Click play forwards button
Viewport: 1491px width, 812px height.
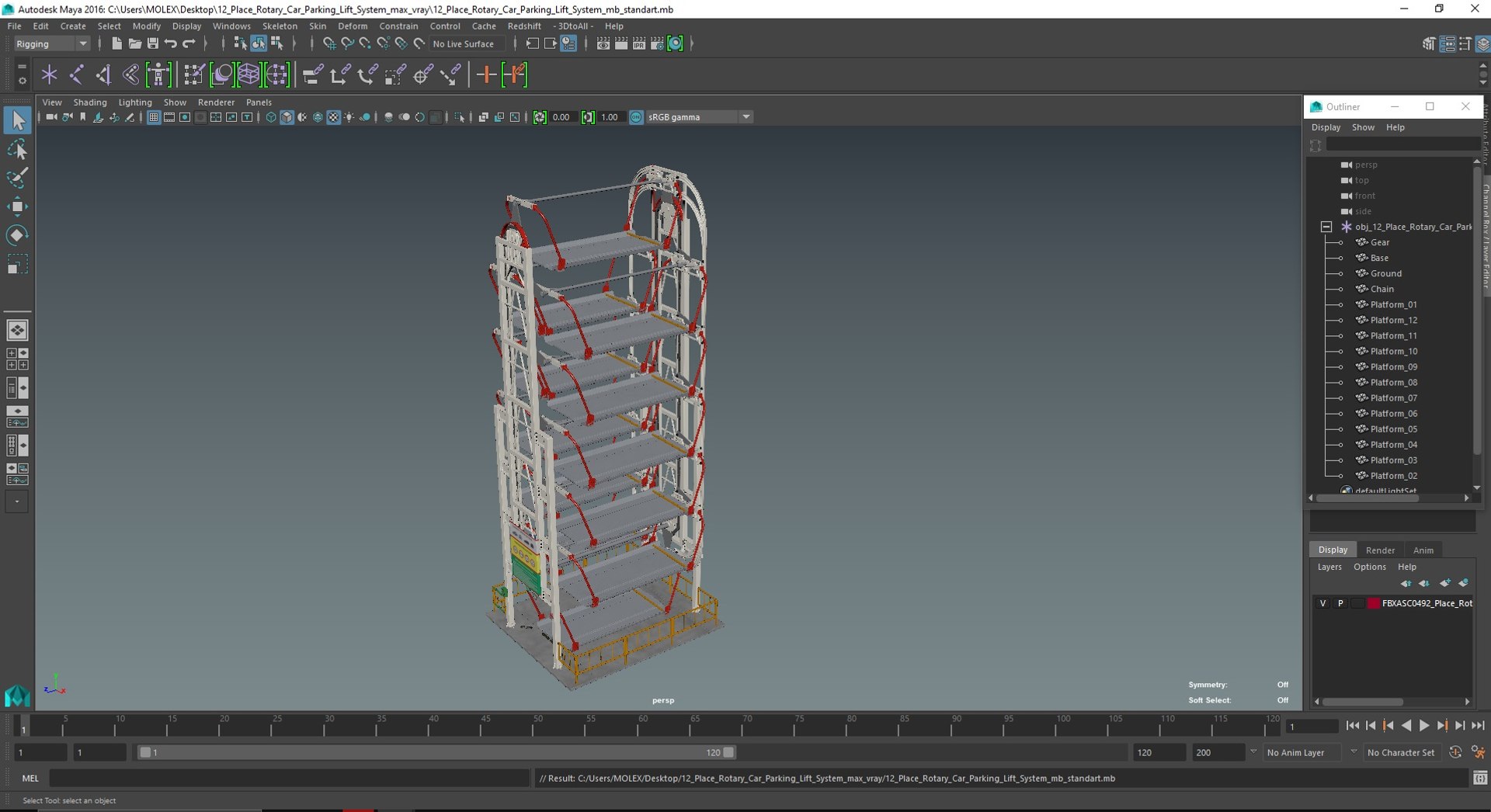(x=1424, y=726)
